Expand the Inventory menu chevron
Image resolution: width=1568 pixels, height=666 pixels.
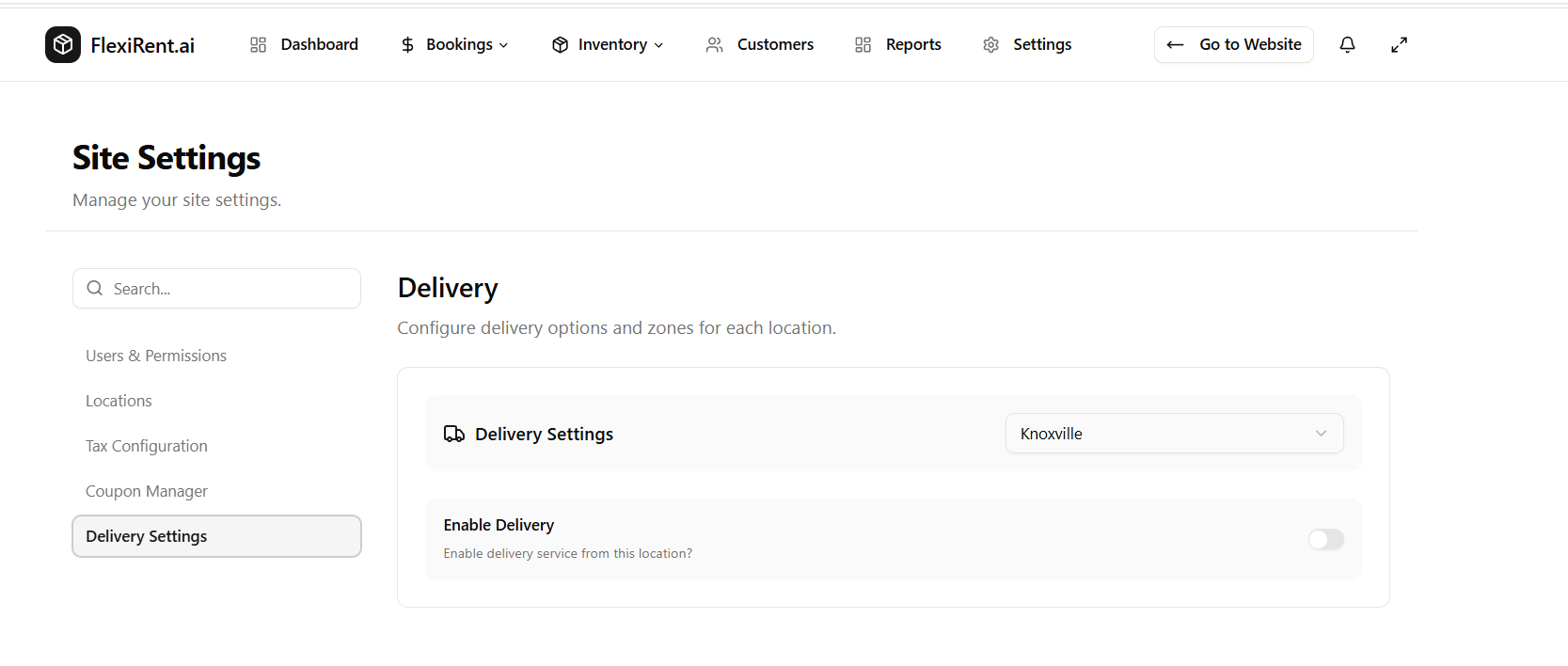658,45
